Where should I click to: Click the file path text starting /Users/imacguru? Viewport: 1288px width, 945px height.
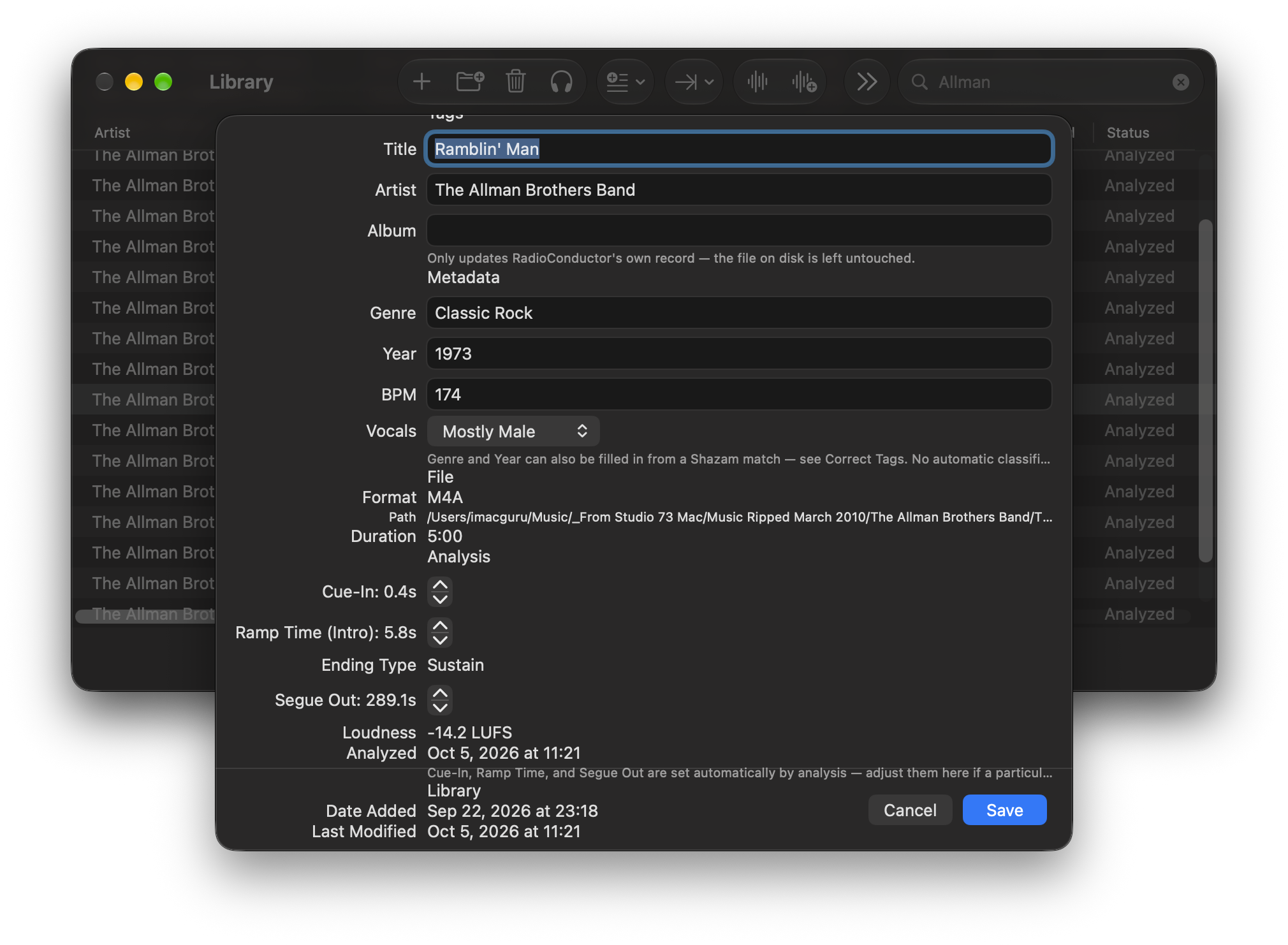pyautogui.click(x=740, y=517)
